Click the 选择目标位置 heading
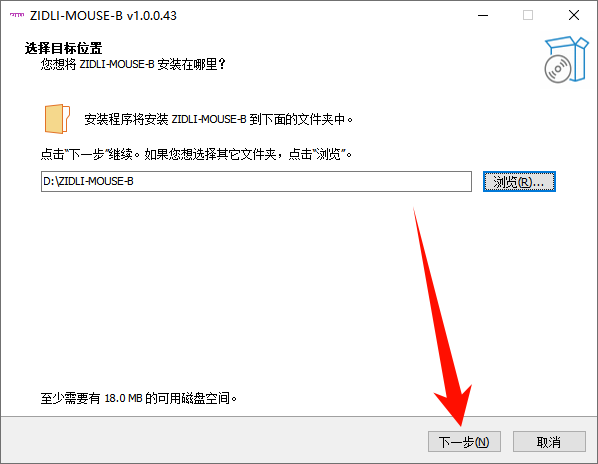Screen dimensions: 598x464 63,48
